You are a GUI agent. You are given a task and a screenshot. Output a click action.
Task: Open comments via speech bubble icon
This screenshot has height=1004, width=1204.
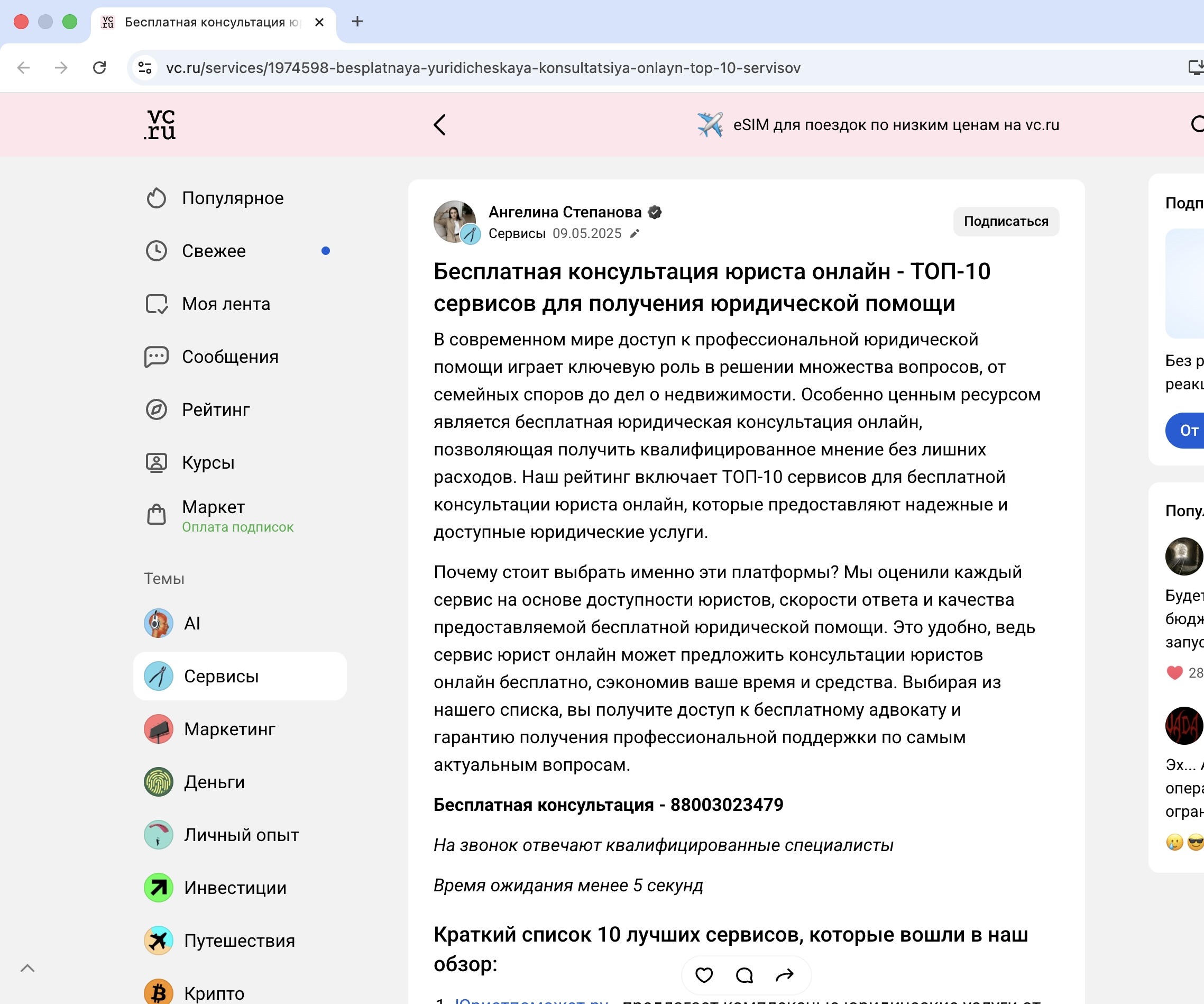tap(744, 974)
